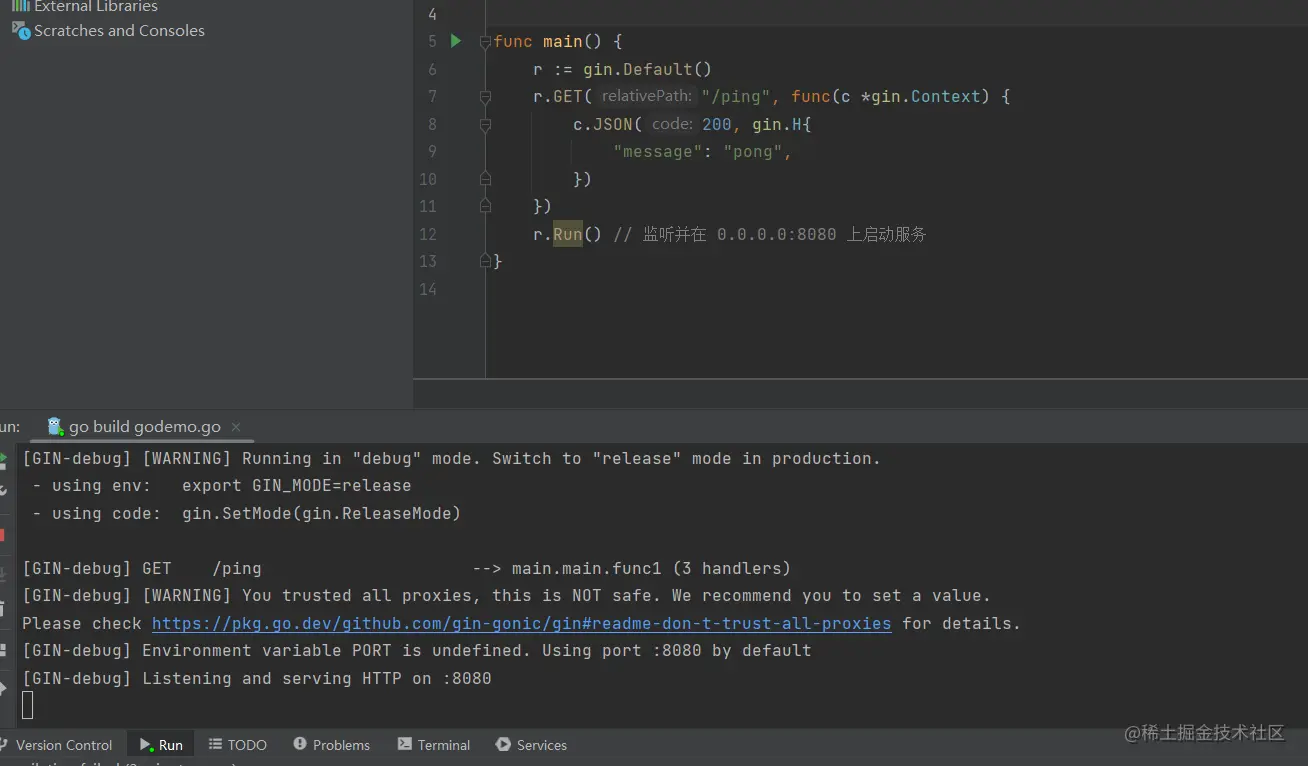Toggle the fold end marker on line 11
Viewport: 1308px width, 766px height.
point(485,206)
